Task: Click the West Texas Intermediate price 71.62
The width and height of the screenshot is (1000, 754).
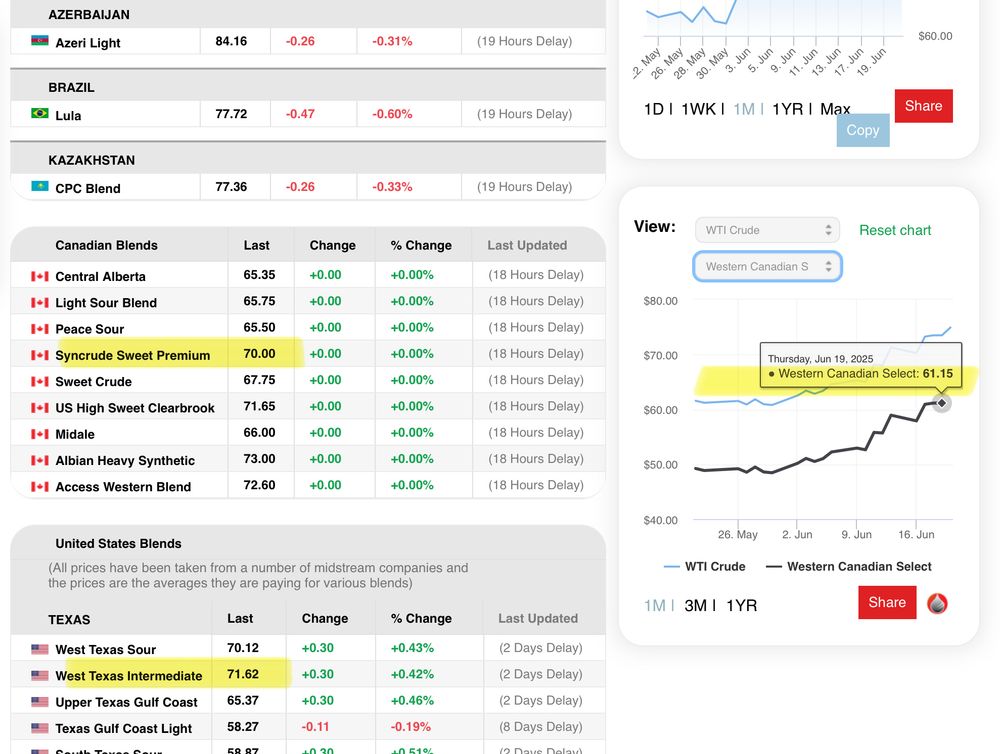Action: click(x=243, y=674)
